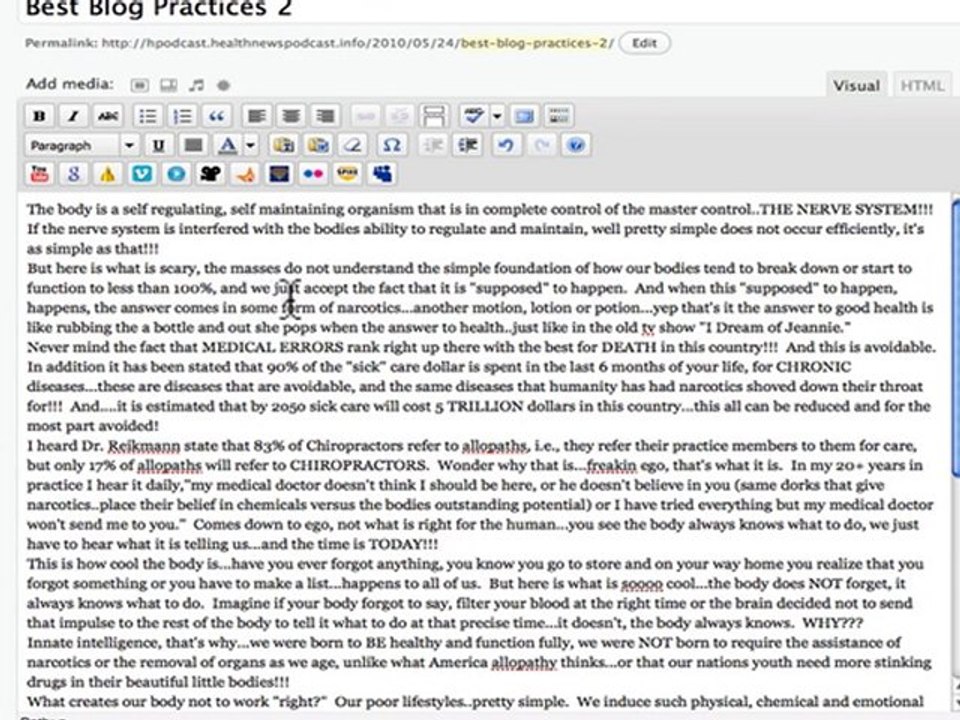
Task: Click the misspelled word "Reikmann"
Action: 144,446
